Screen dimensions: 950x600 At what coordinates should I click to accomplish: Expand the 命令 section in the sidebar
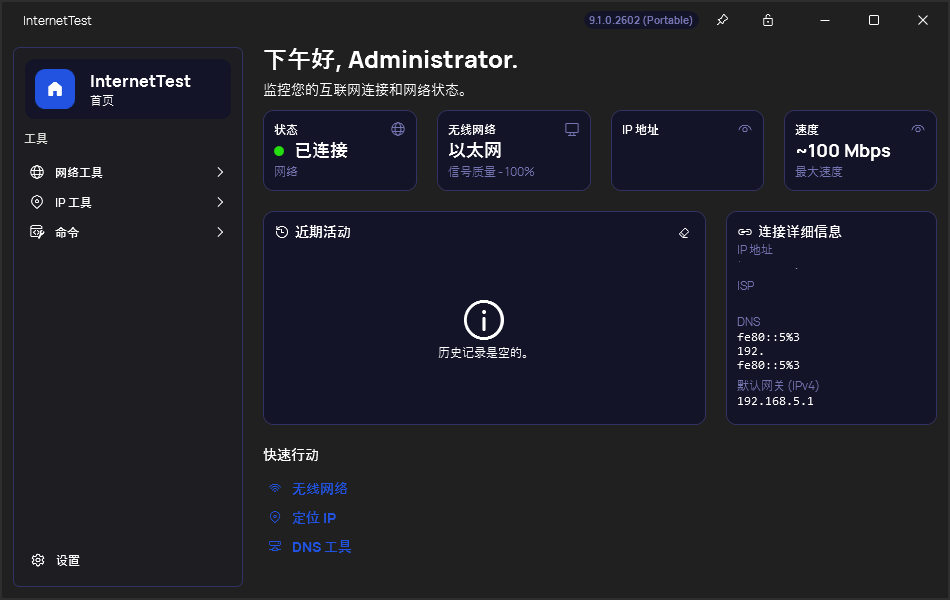click(x=127, y=231)
